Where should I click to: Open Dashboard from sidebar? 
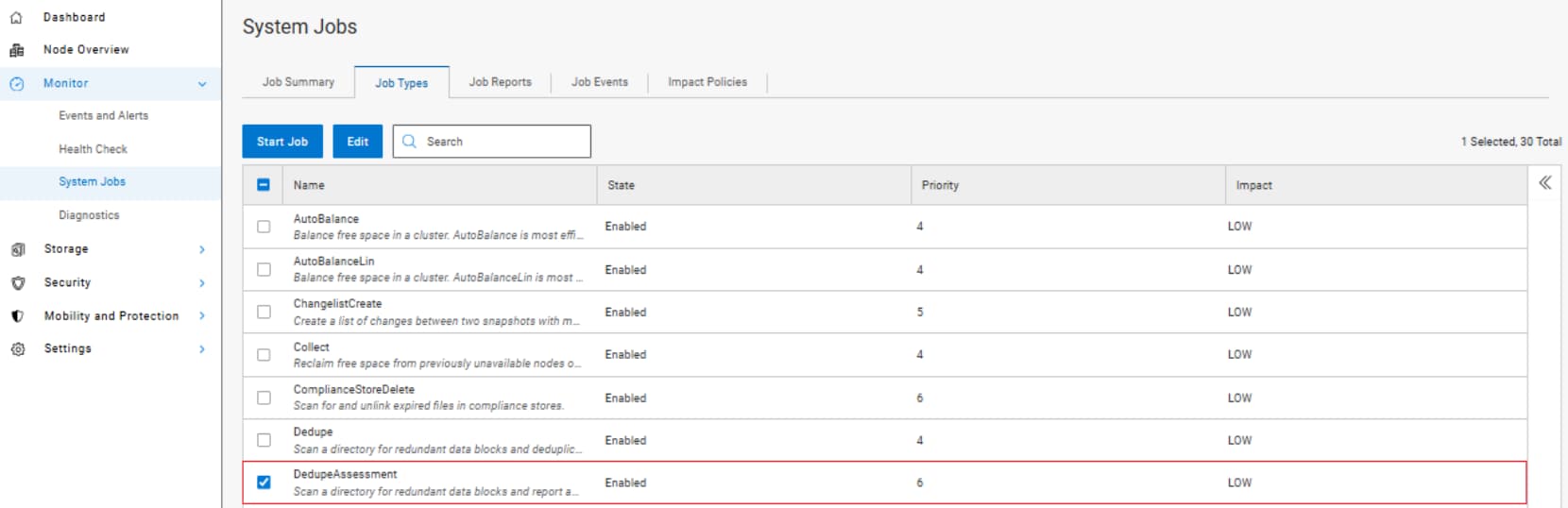tap(74, 17)
